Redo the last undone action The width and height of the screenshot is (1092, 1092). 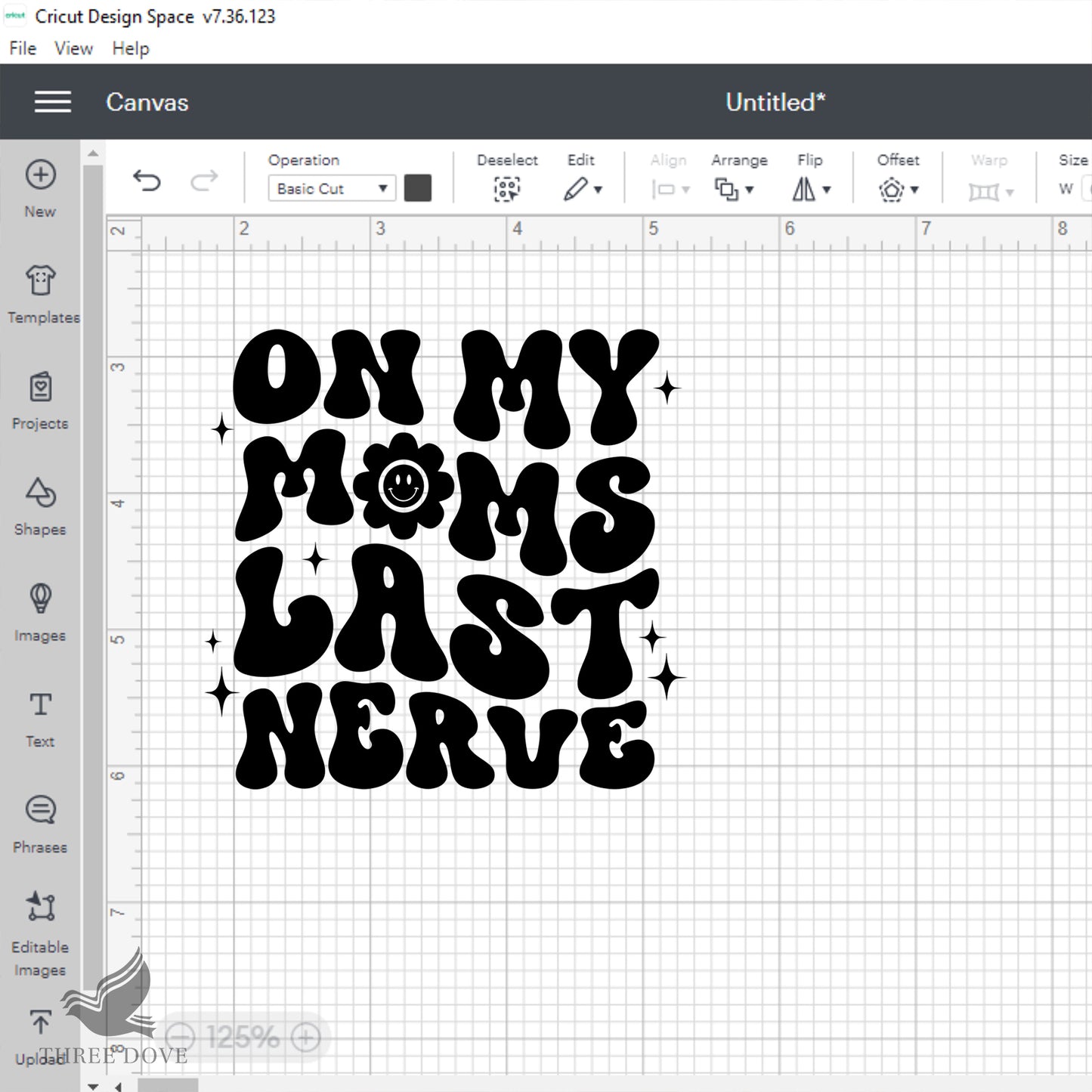coord(204,181)
